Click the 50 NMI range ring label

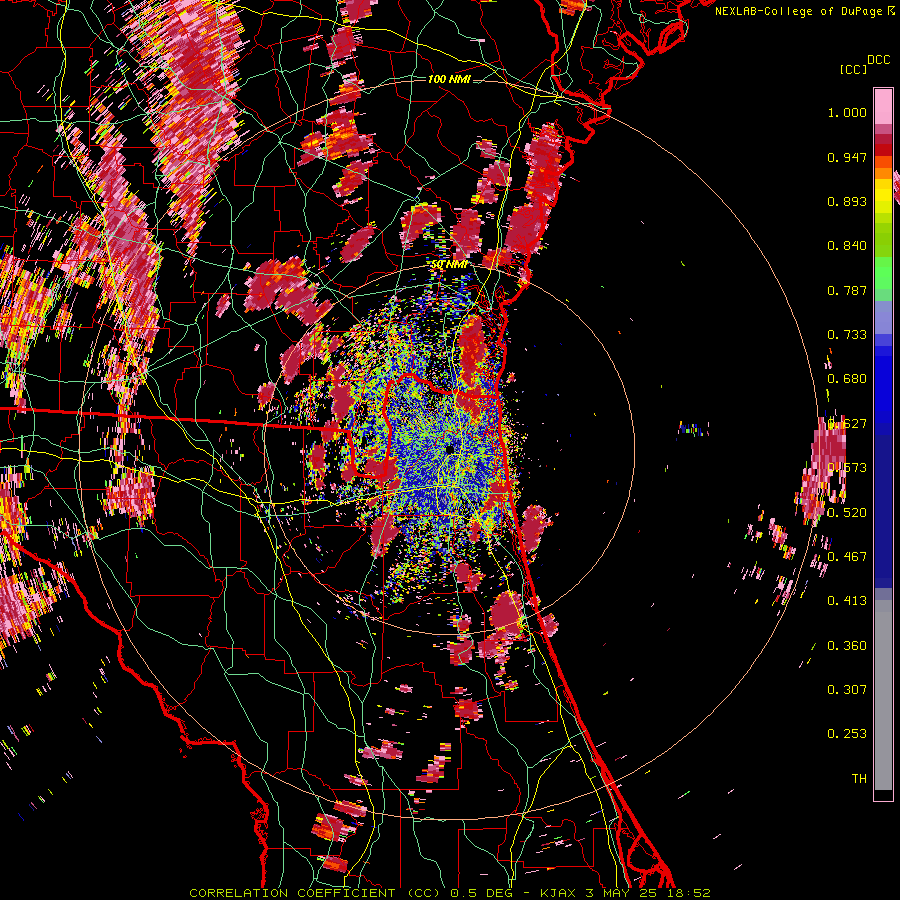(449, 265)
